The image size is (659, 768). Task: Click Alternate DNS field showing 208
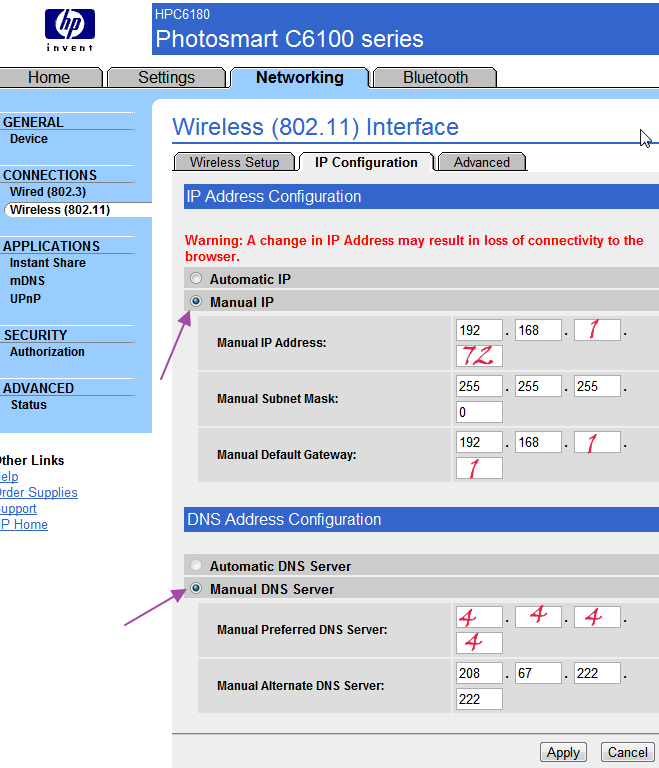click(479, 673)
